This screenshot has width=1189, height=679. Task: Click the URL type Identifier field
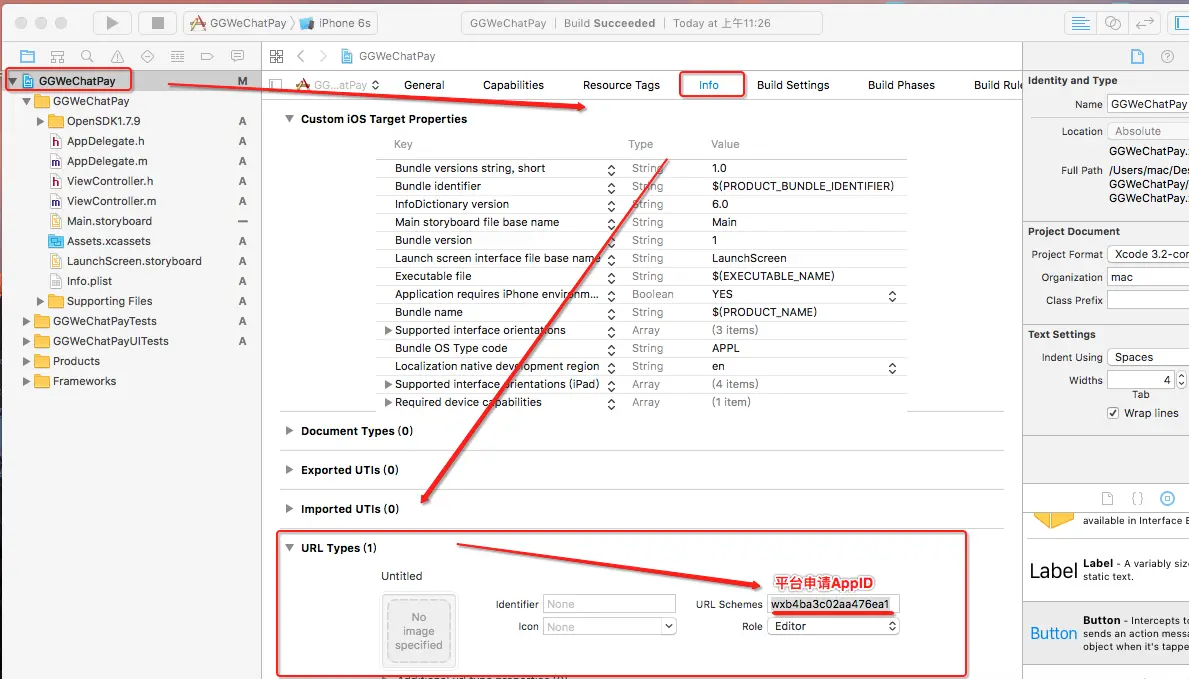(609, 604)
